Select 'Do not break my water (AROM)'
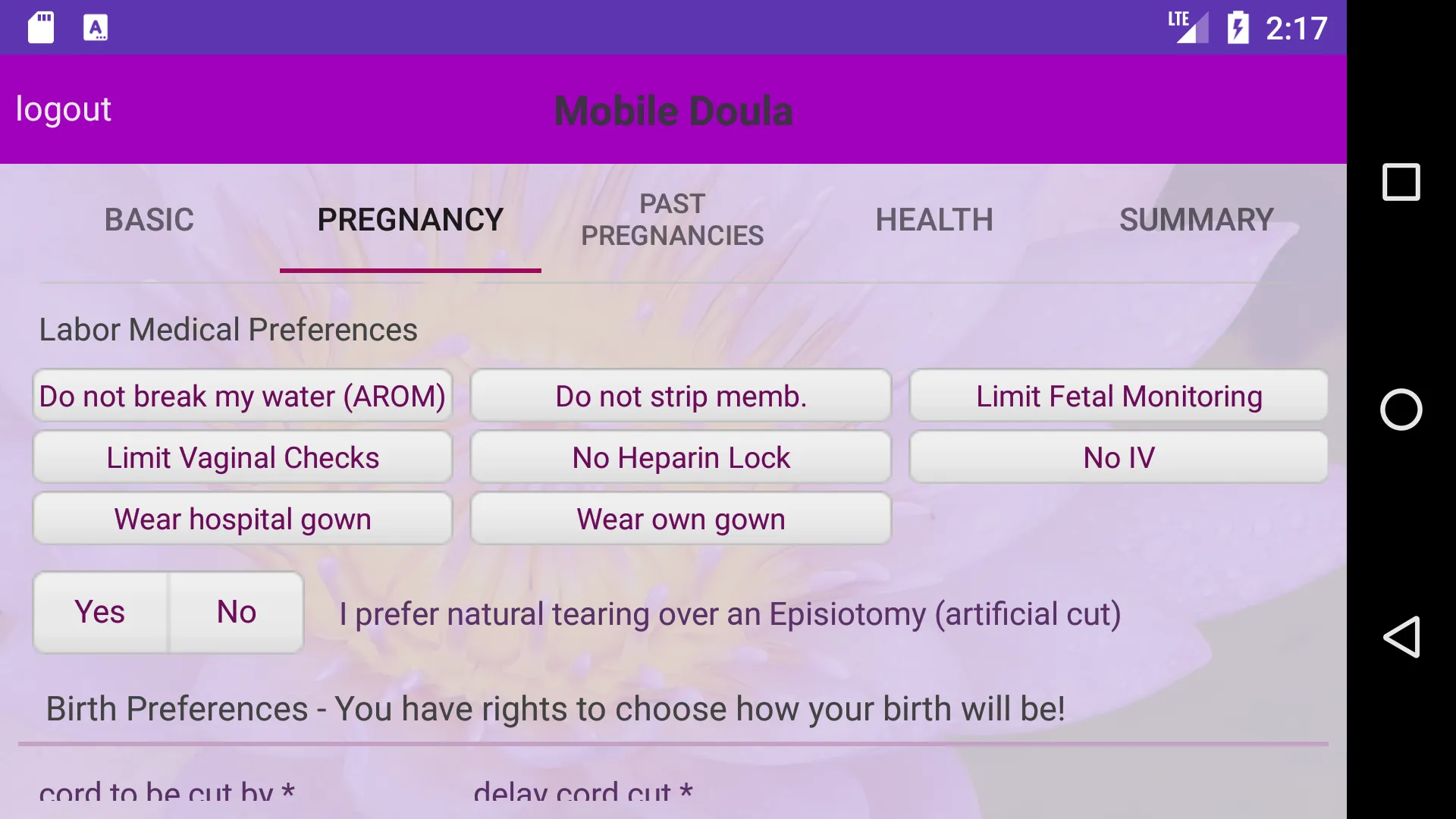Screen dimensions: 1456x819 242,396
